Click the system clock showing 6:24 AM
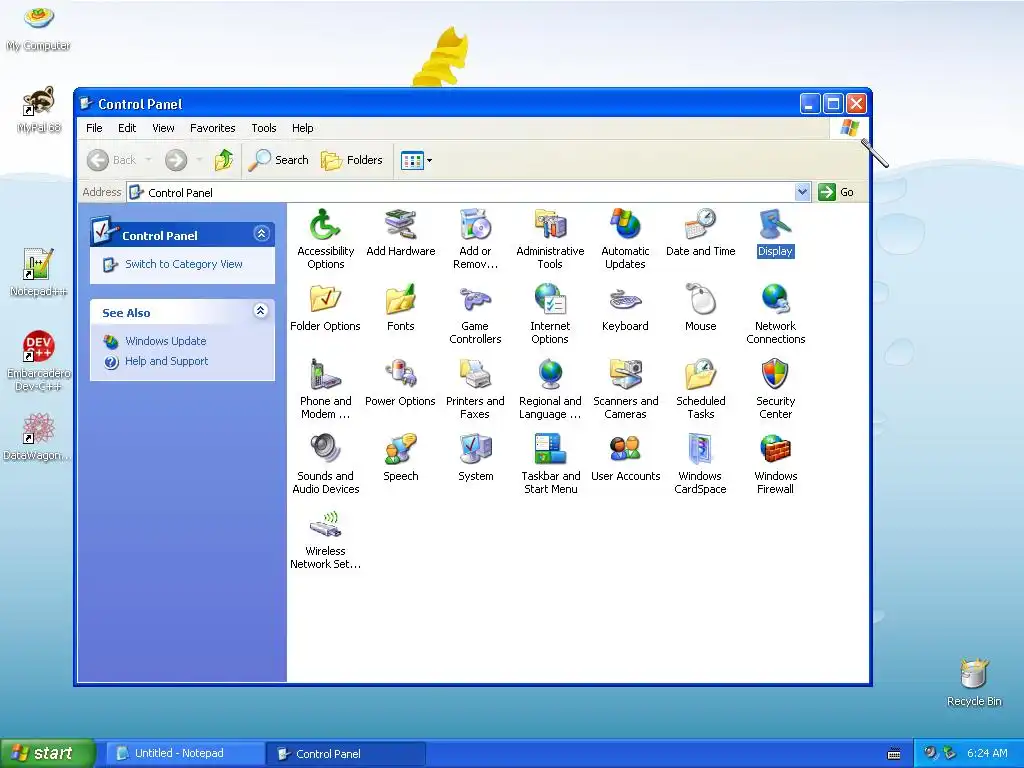 pyautogui.click(x=987, y=753)
